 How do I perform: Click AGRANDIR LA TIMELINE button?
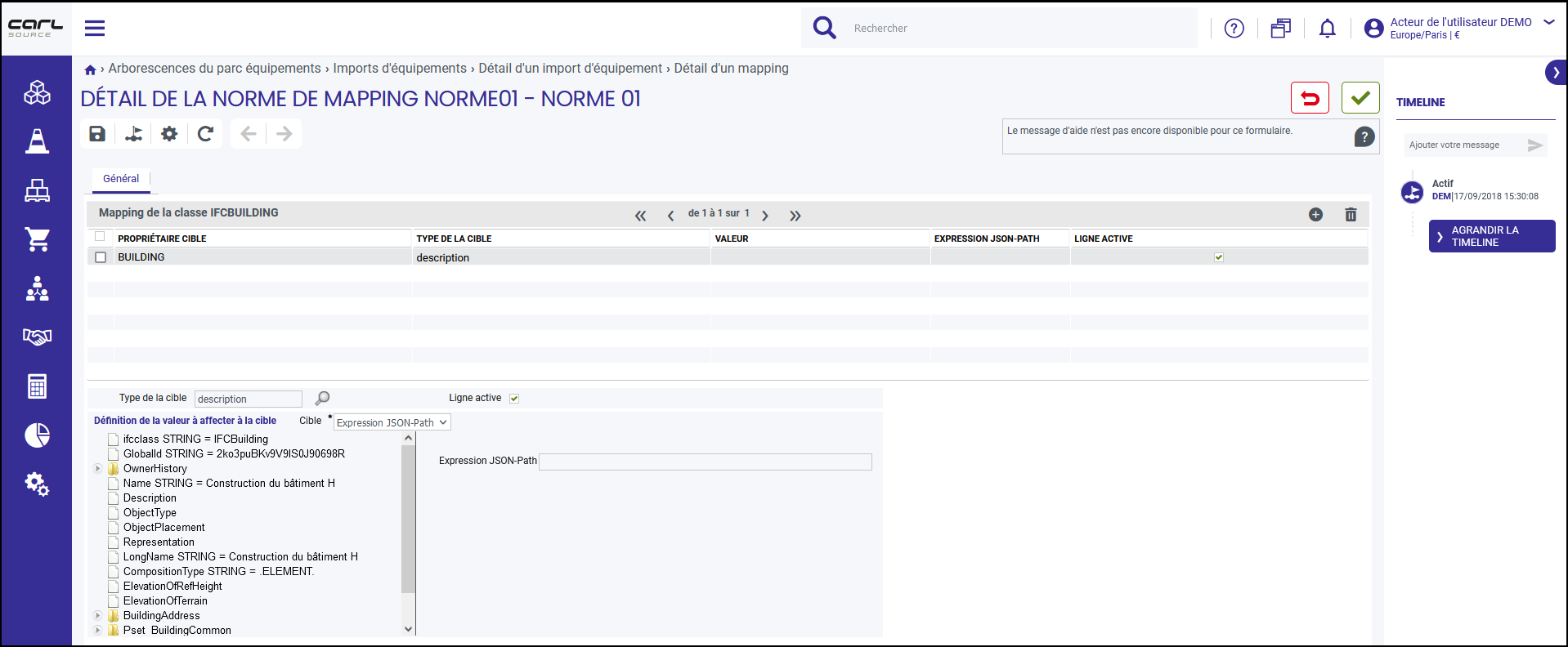pyautogui.click(x=1492, y=236)
